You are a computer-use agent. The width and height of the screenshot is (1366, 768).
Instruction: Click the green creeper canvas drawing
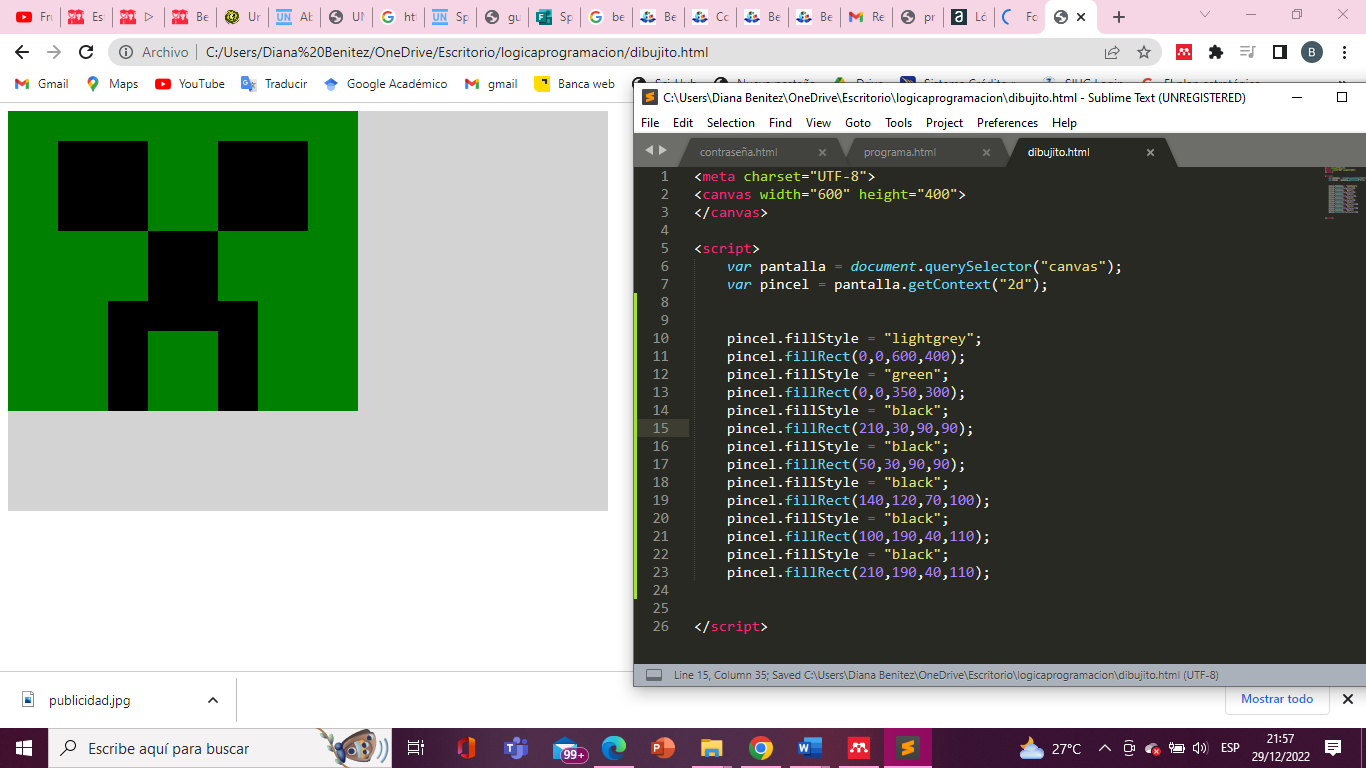[x=183, y=261]
